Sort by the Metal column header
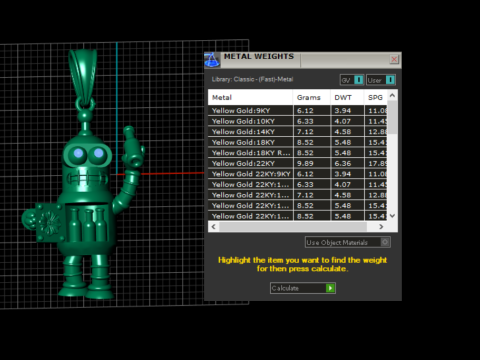The image size is (480, 360). [x=250, y=98]
